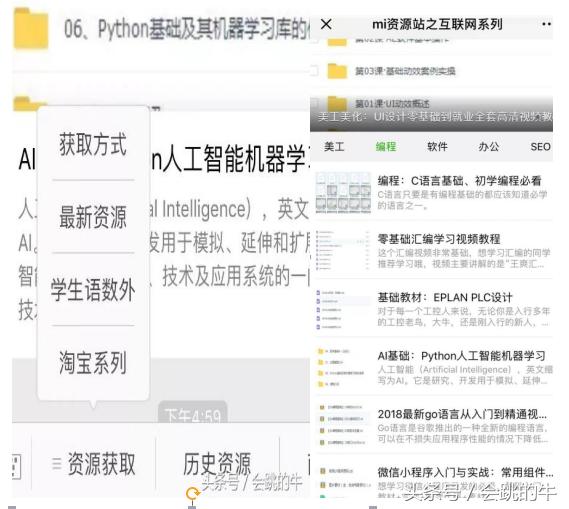This screenshot has height=509, width=569.
Task: Switch to the 美工 tab
Action: (334, 147)
